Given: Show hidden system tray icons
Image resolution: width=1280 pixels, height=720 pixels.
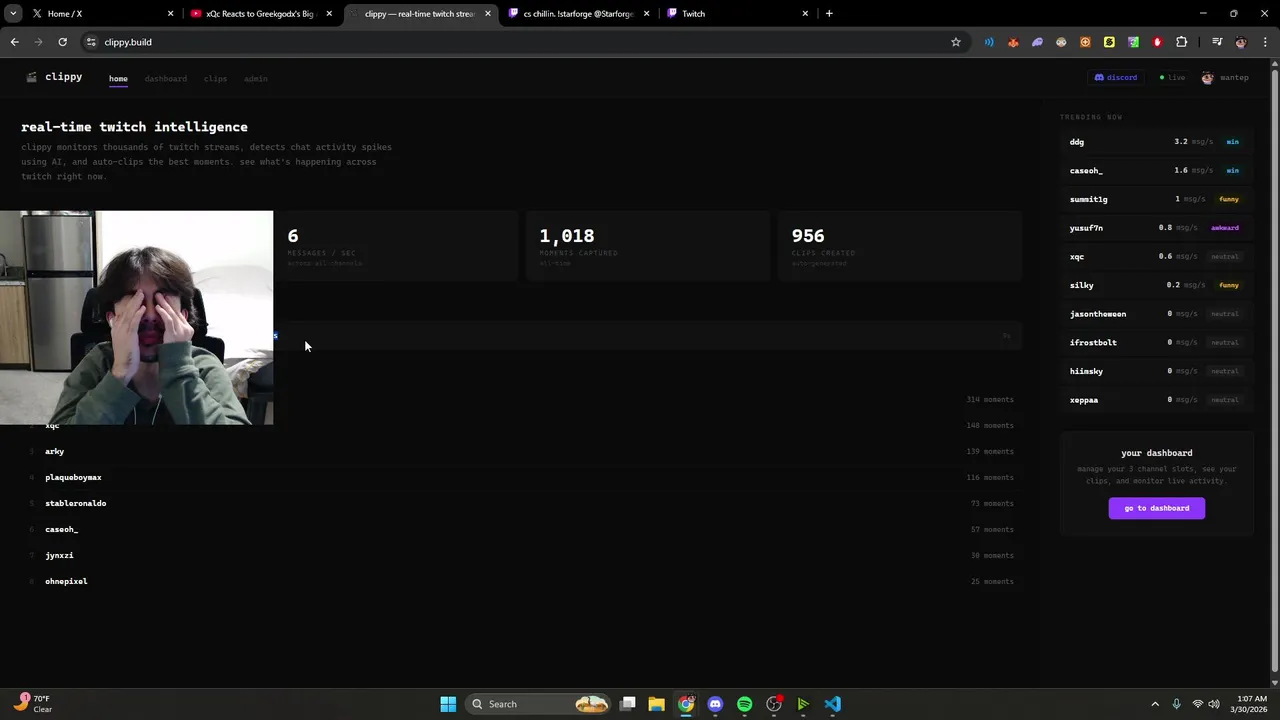Looking at the screenshot, I should (x=1155, y=704).
